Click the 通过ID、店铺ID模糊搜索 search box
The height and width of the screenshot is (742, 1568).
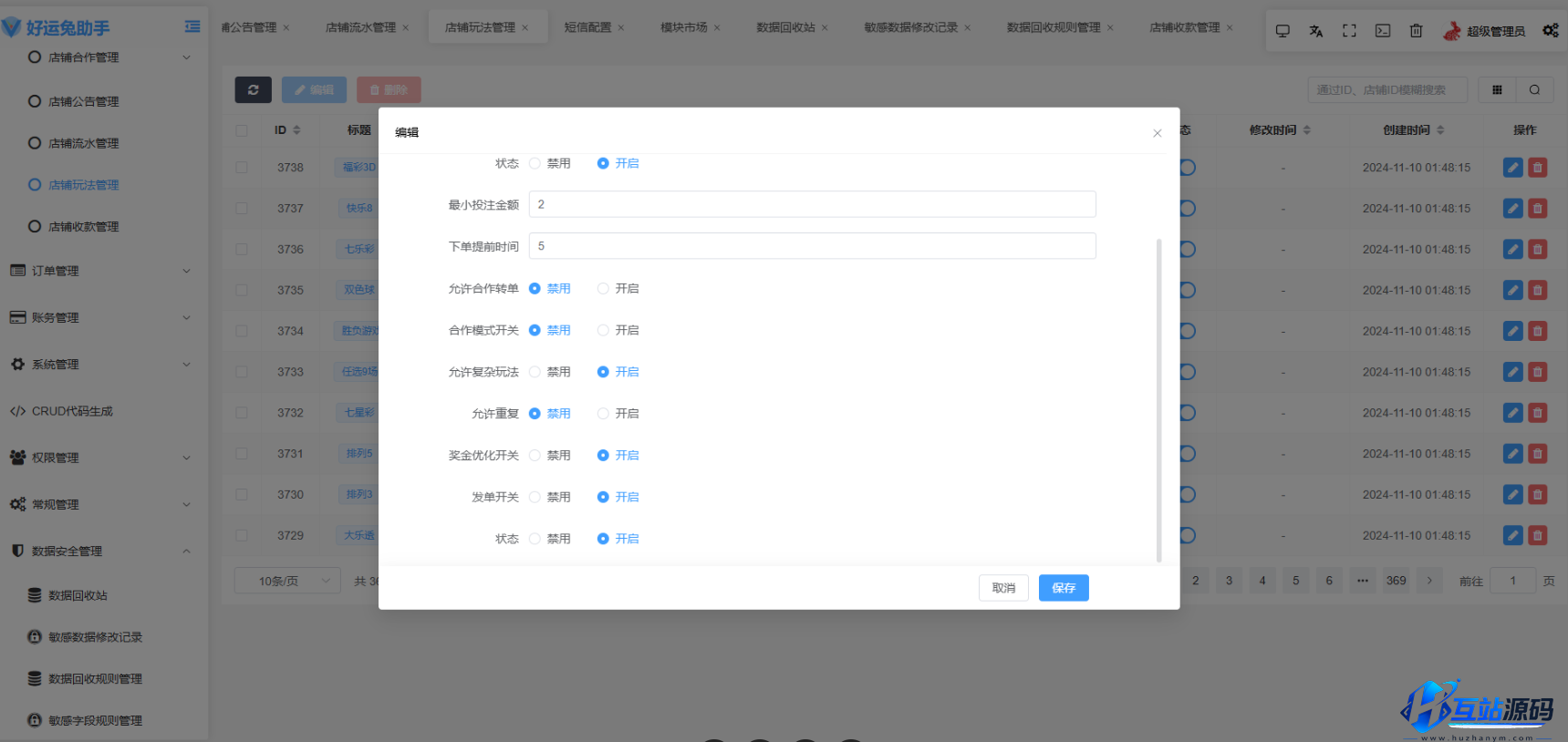[1387, 89]
